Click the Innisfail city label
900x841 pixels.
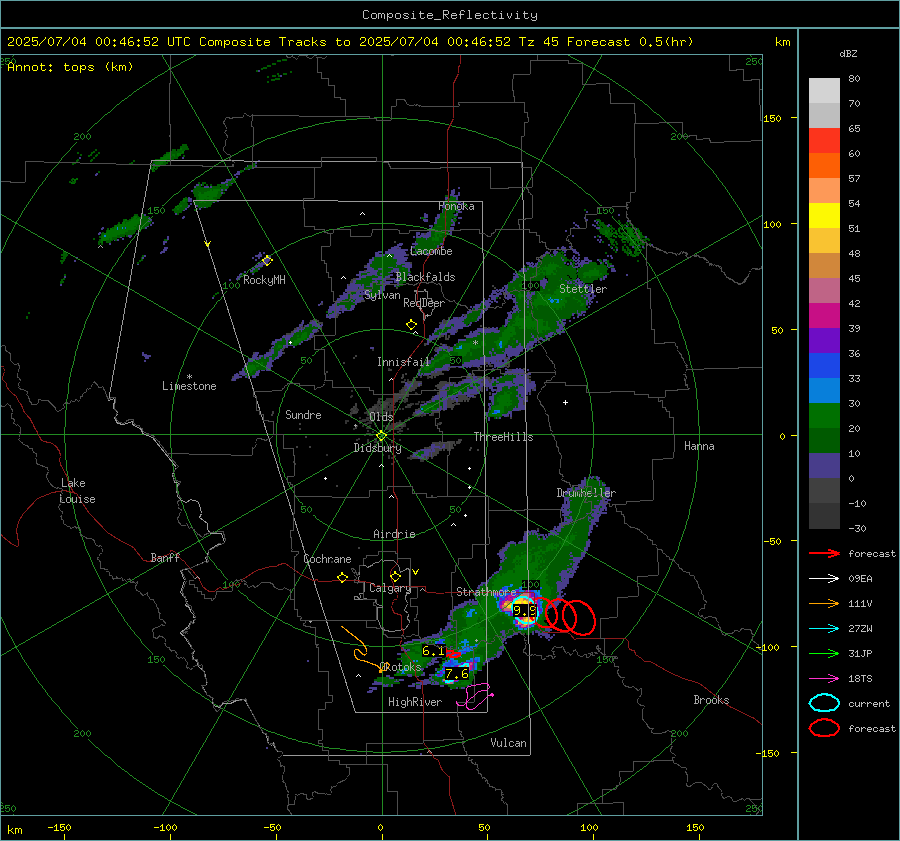[x=403, y=362]
